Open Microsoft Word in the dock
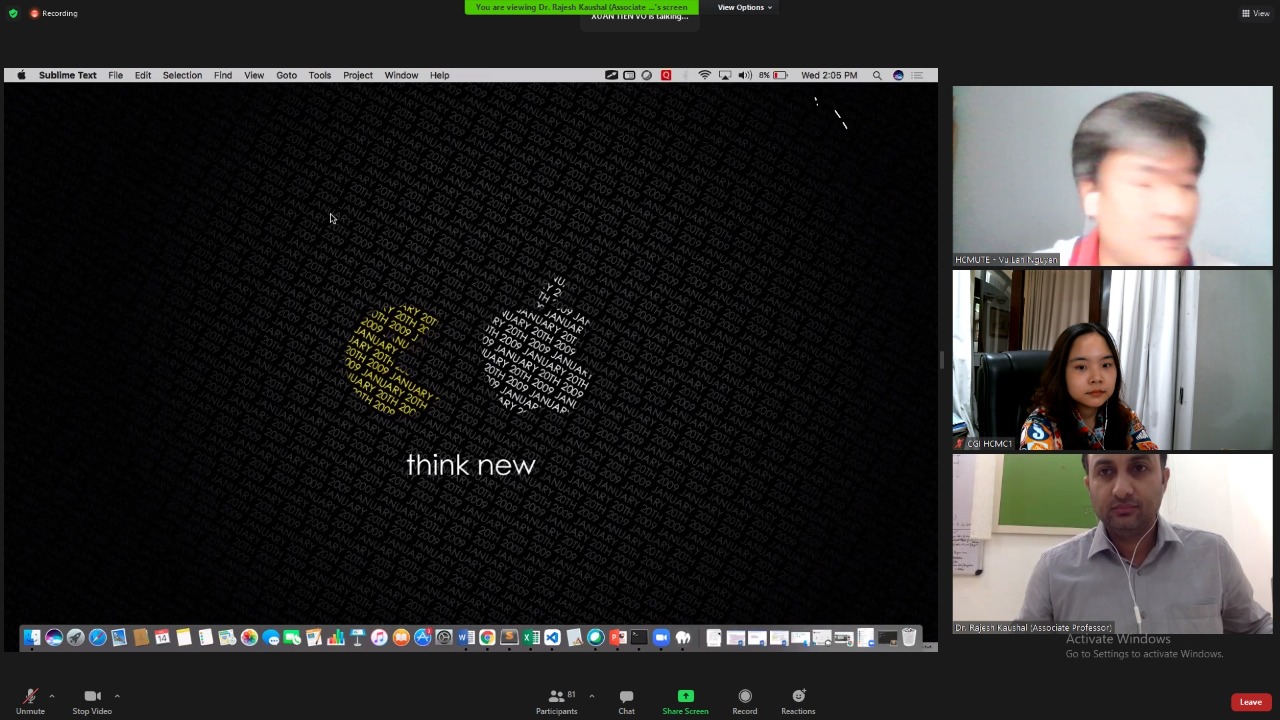This screenshot has width=1280, height=720. pyautogui.click(x=466, y=638)
